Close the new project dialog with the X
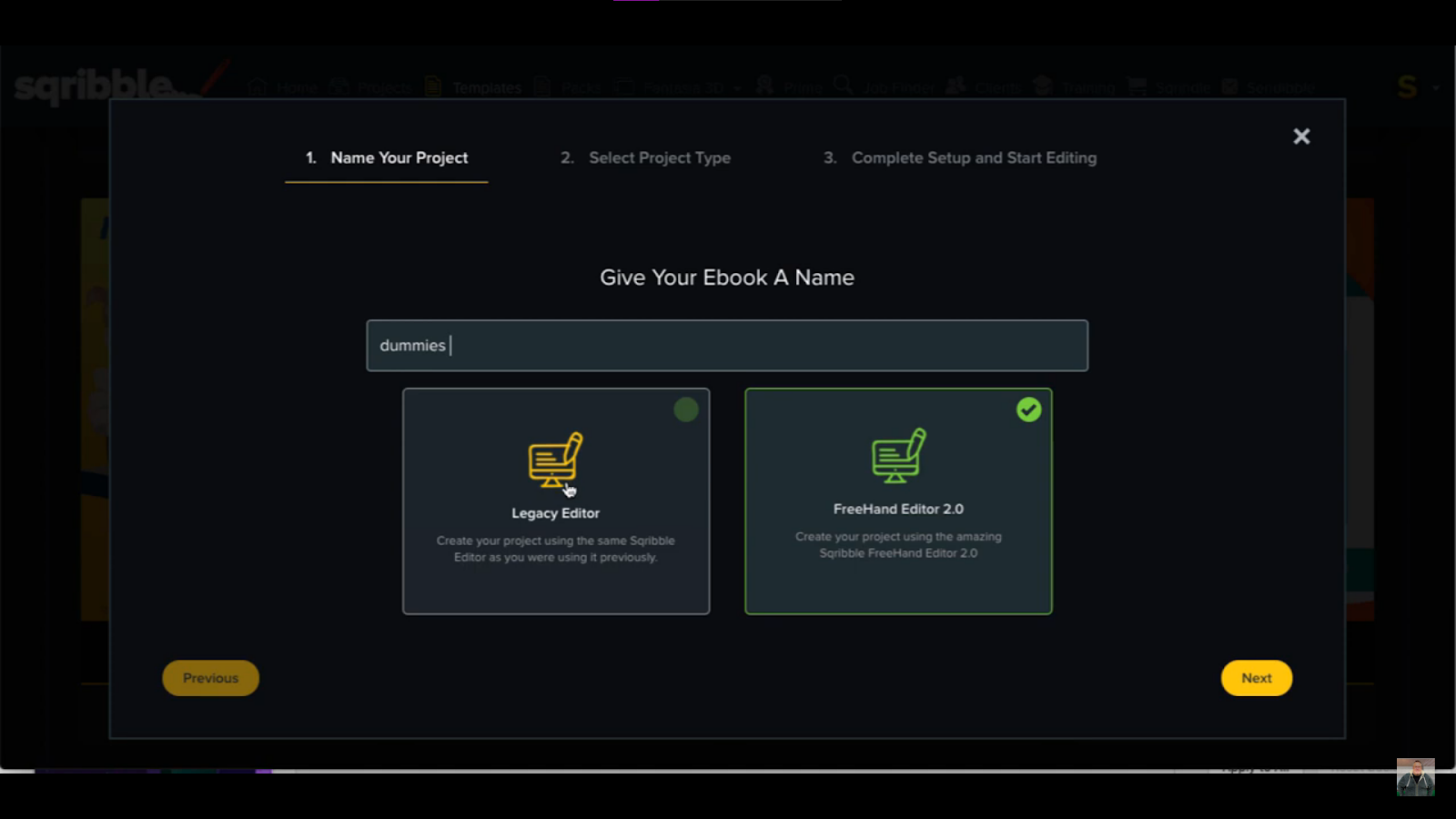 (1301, 136)
